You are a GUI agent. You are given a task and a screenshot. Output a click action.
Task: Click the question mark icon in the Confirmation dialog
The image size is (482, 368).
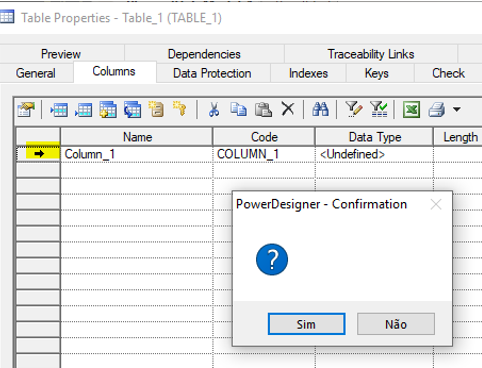click(x=272, y=260)
